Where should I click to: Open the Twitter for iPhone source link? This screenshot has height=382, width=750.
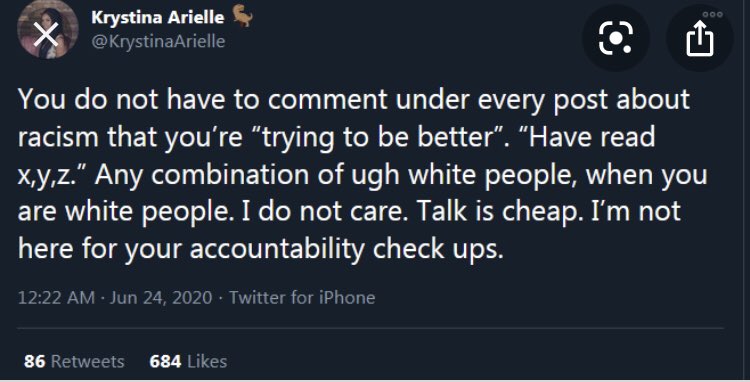click(302, 298)
